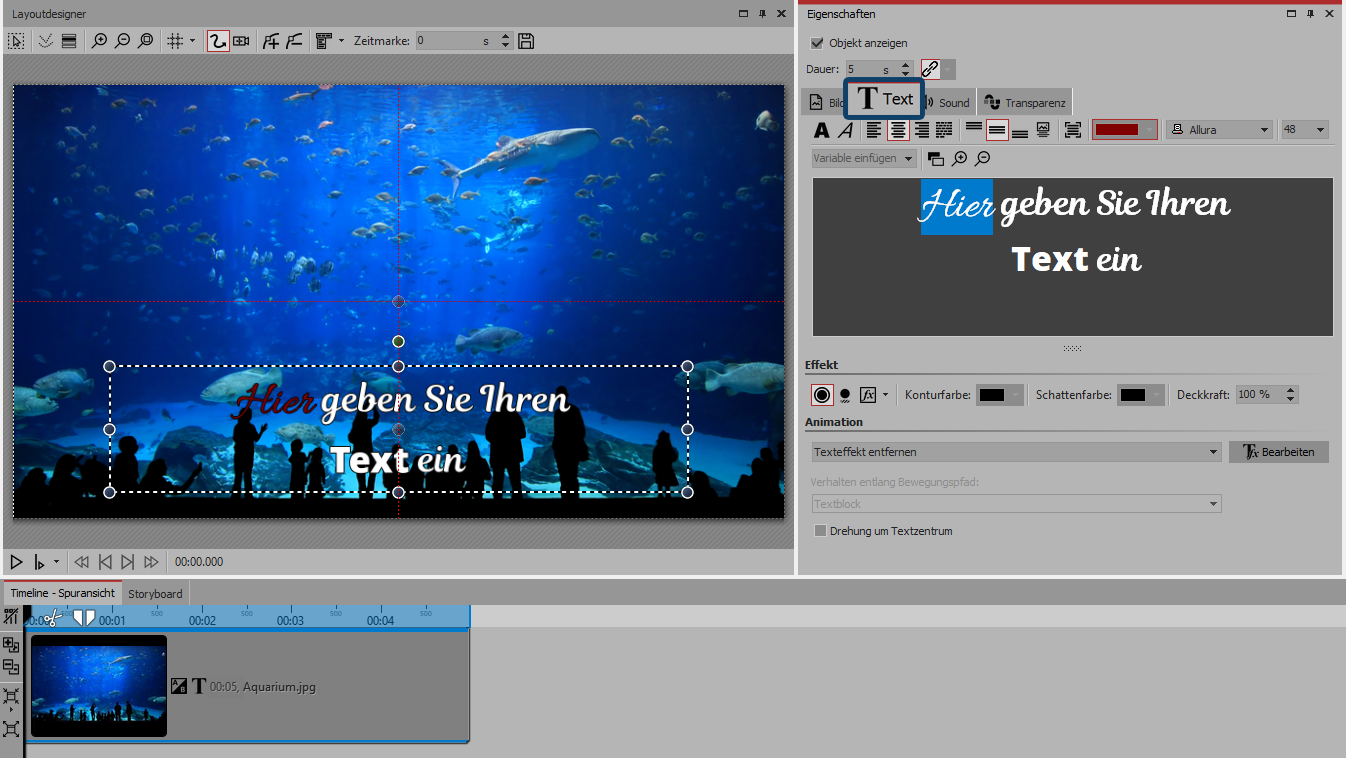This screenshot has width=1346, height=758.
Task: Enable the text shadow effect icon
Action: pyautogui.click(x=845, y=395)
